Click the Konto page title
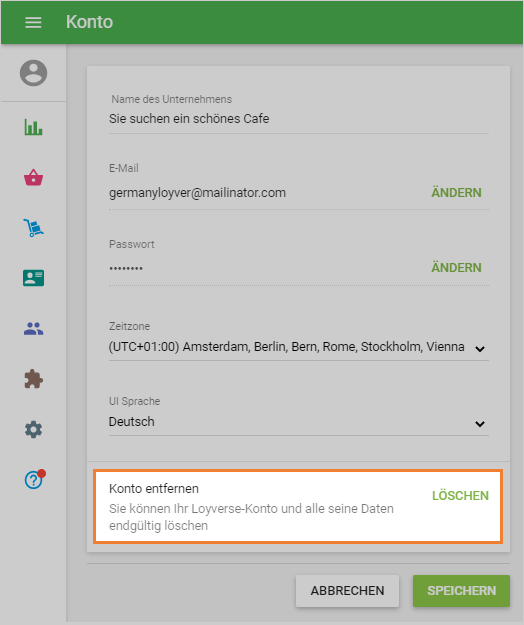Image resolution: width=524 pixels, height=625 pixels. 90,22
